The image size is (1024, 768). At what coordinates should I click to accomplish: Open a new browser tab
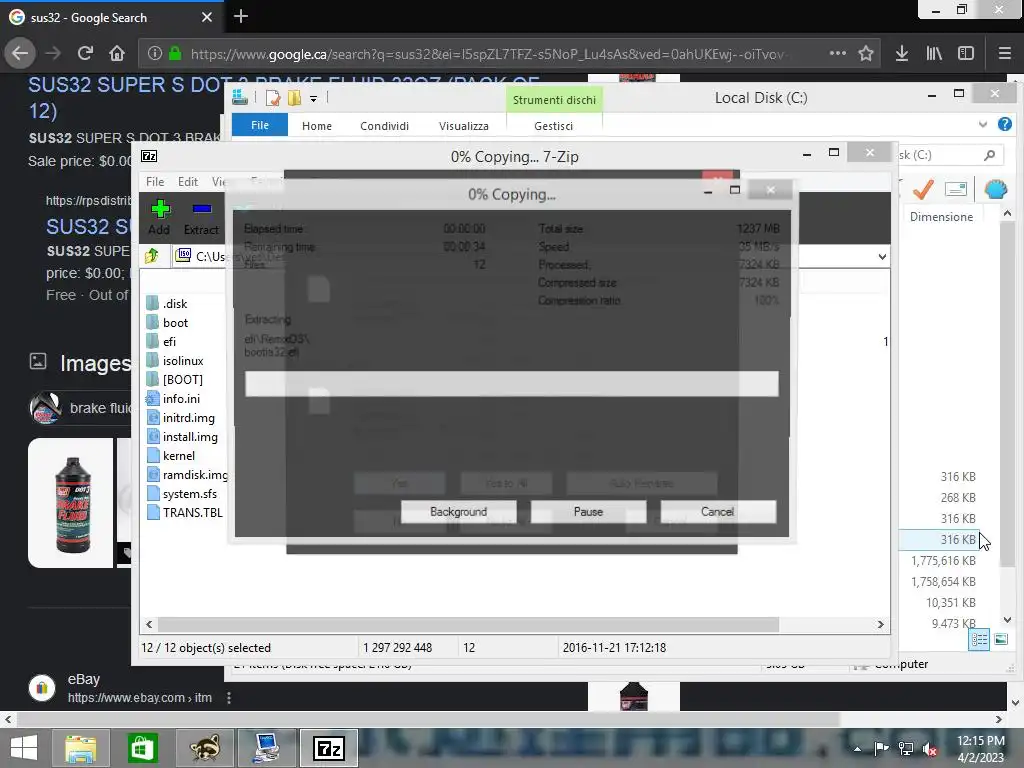click(240, 16)
